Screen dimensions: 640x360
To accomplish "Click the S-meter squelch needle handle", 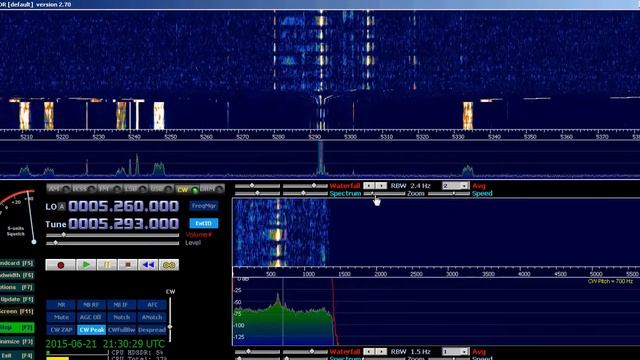I will [x=34, y=242].
